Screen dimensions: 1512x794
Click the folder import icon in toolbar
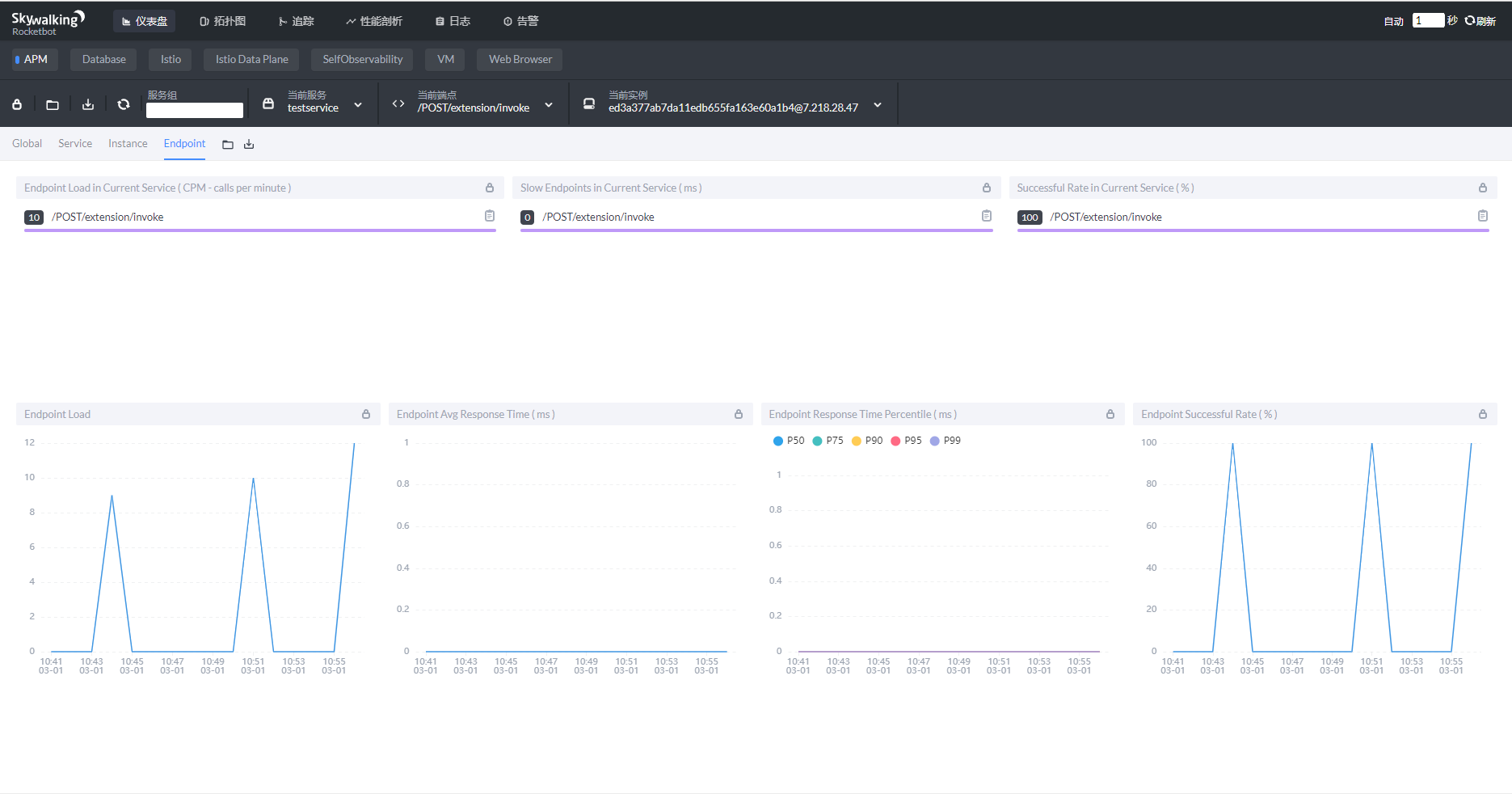53,104
